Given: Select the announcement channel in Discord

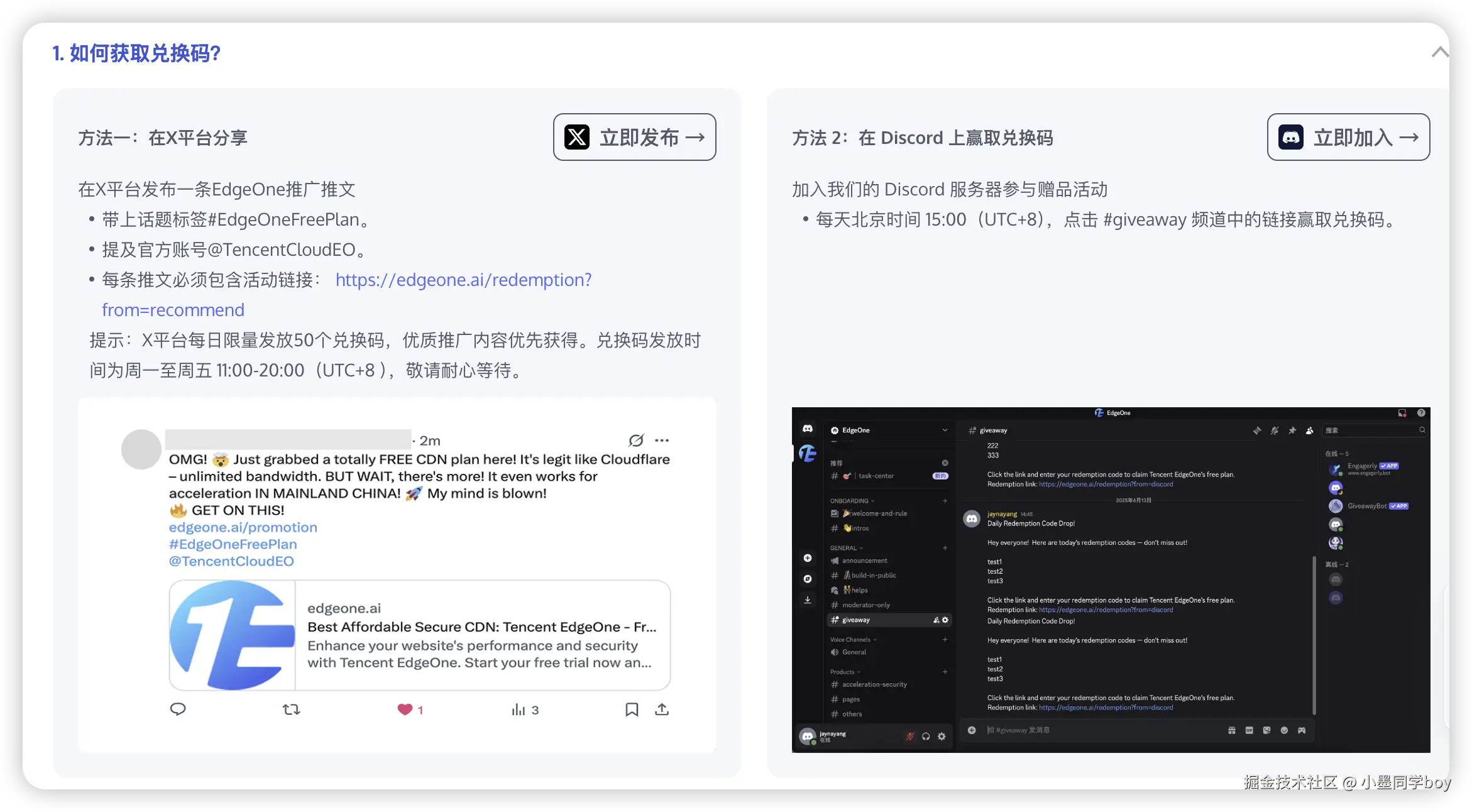Looking at the screenshot, I should tap(864, 561).
